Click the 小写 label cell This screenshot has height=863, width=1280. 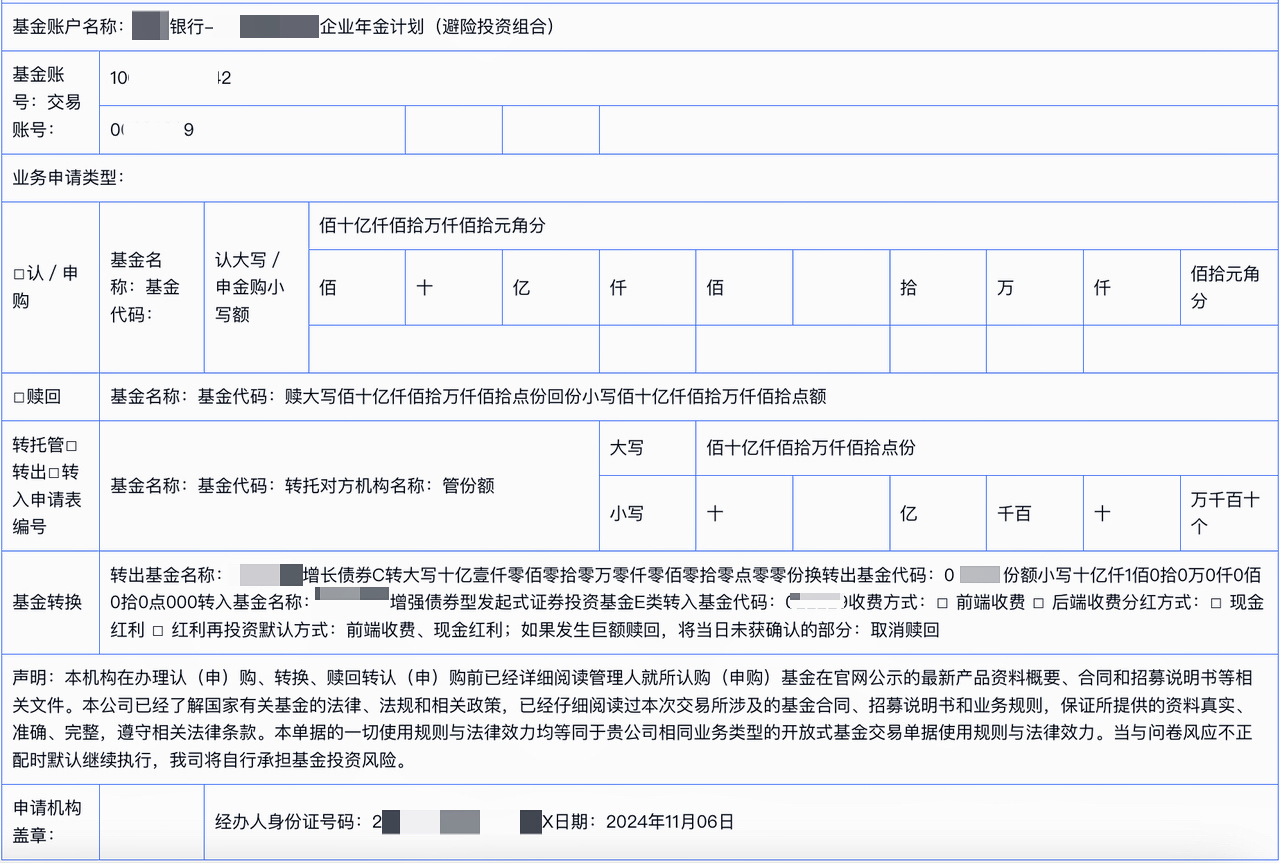point(647,513)
